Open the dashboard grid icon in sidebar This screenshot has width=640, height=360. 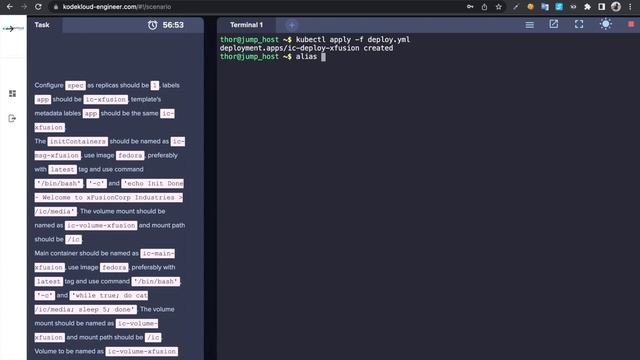pyautogui.click(x=13, y=93)
